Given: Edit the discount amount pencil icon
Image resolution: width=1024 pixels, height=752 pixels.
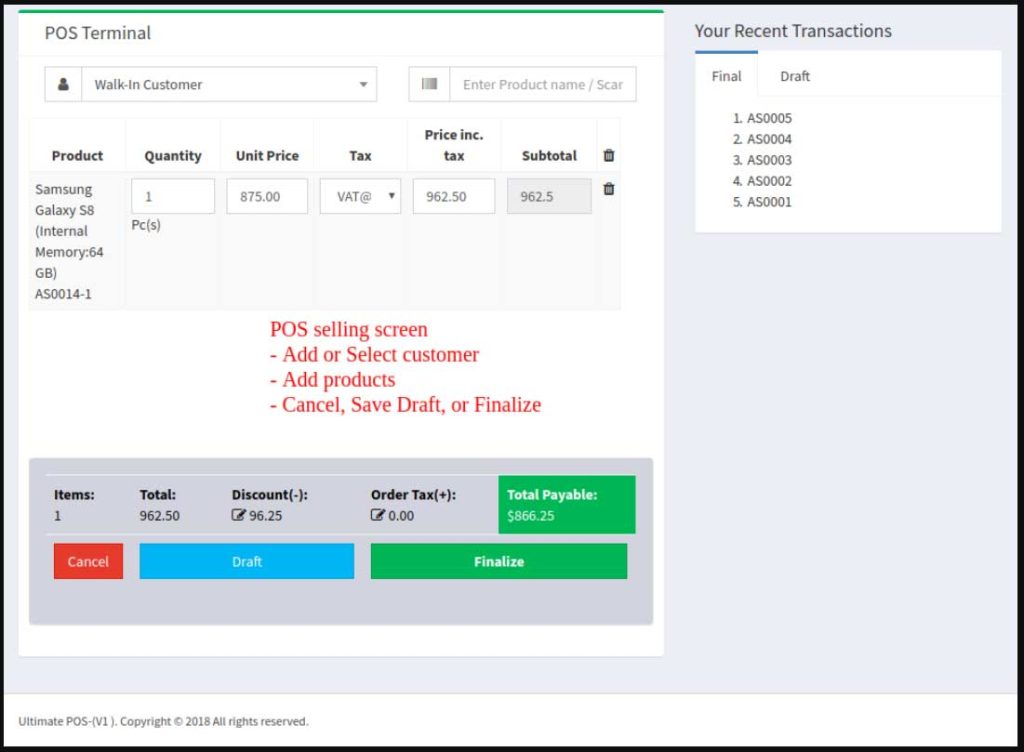Looking at the screenshot, I should point(238,516).
